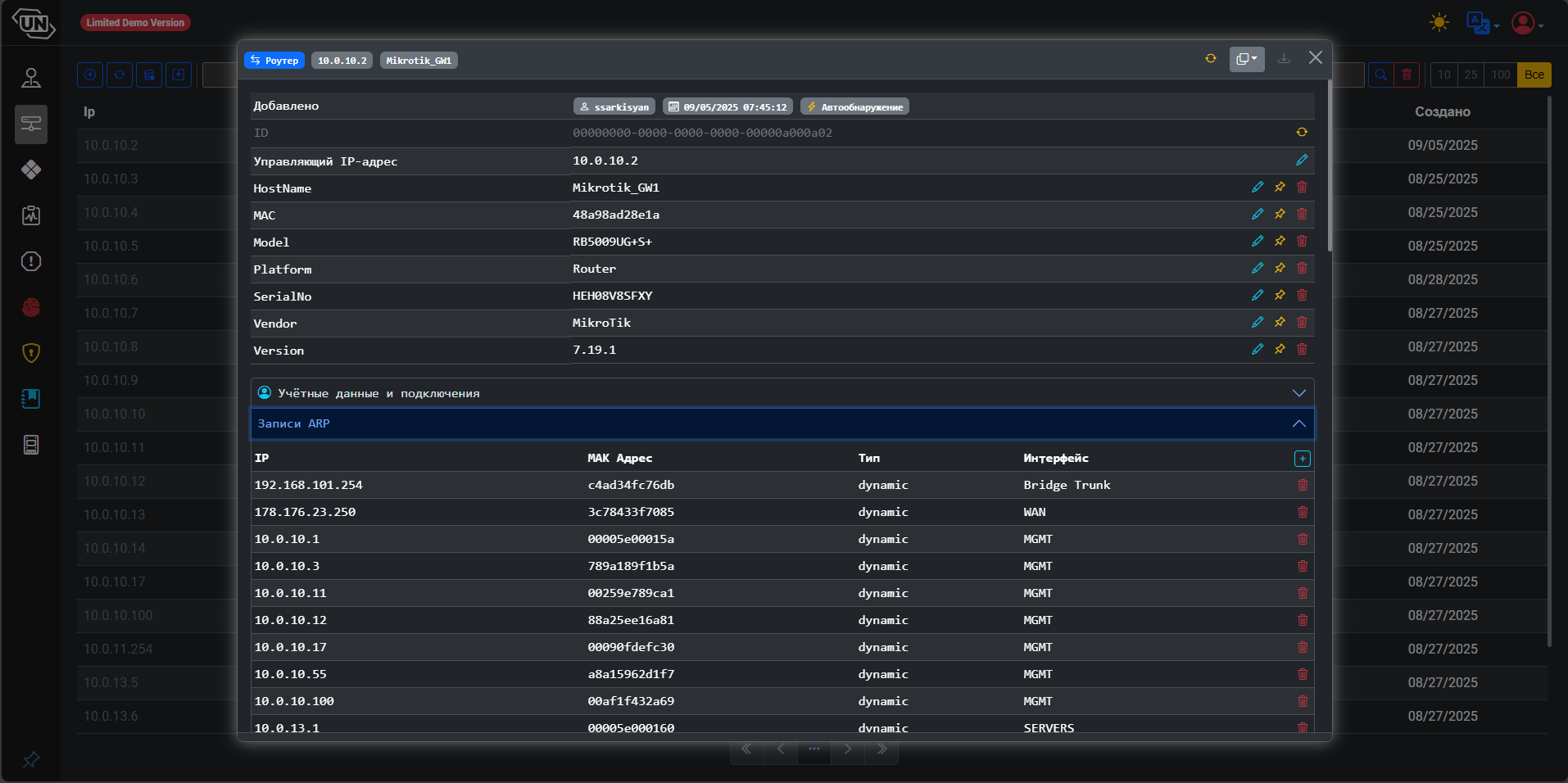Image resolution: width=1568 pixels, height=783 pixels.
Task: Click the red trash button in main toolbar
Action: click(x=1407, y=75)
